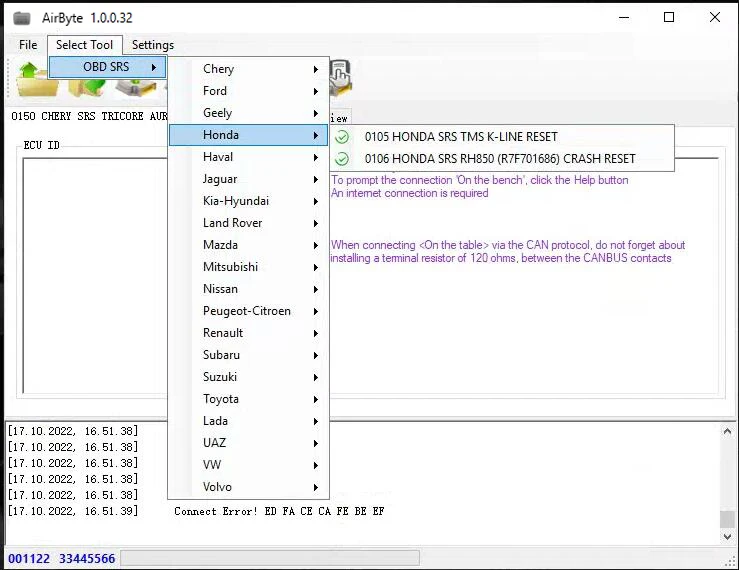Expand the Land Rover submenu
Screen dimensions: 739x570
[248, 223]
